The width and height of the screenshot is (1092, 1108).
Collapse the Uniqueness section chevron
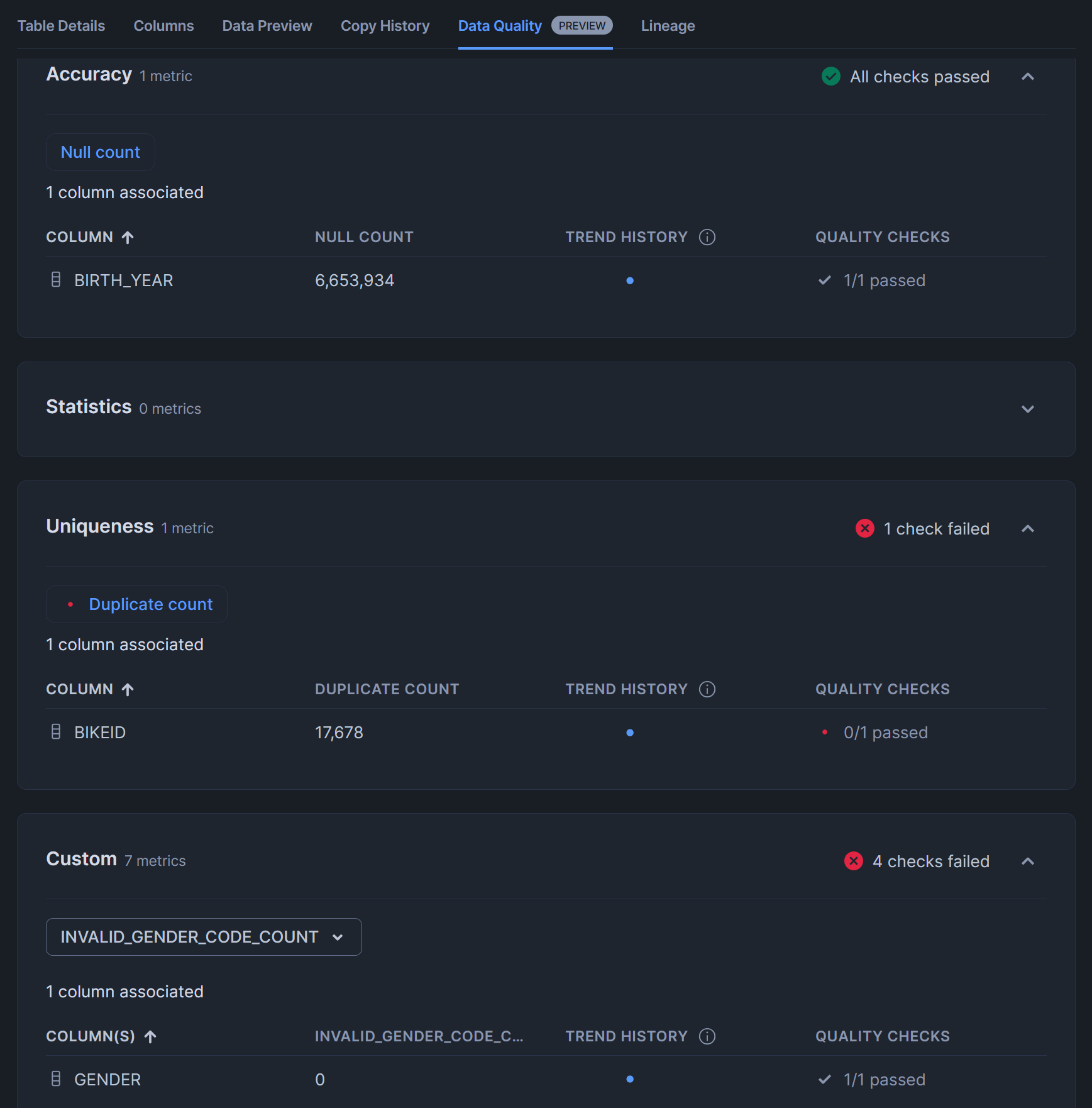coord(1028,529)
